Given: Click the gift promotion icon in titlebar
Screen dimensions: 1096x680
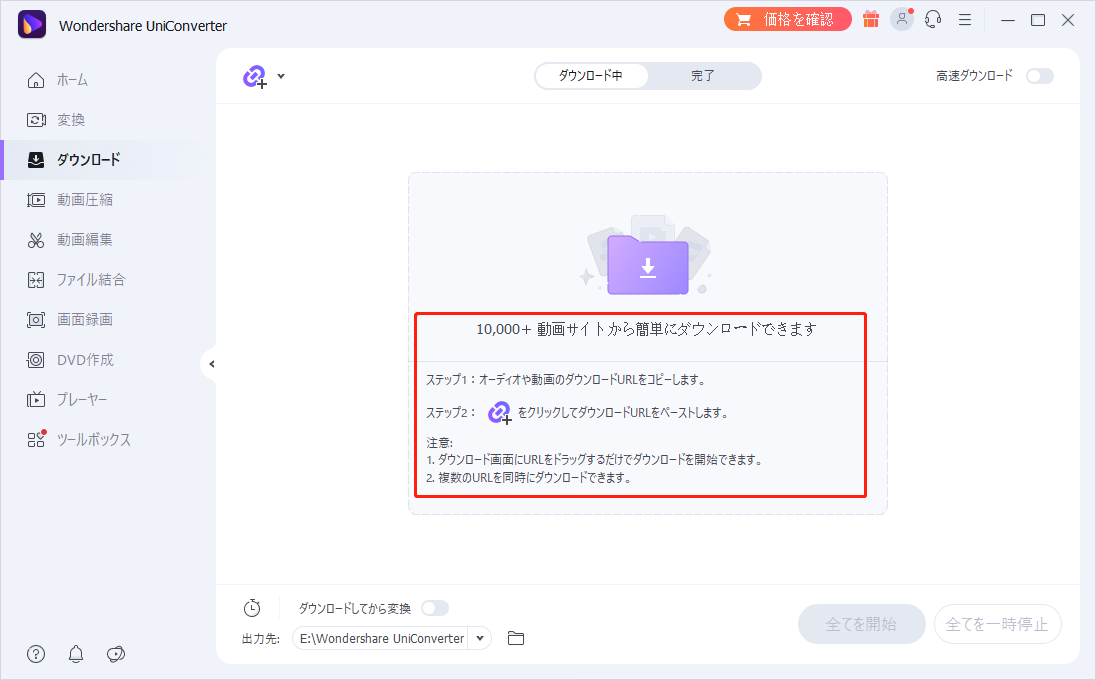Looking at the screenshot, I should (x=870, y=19).
